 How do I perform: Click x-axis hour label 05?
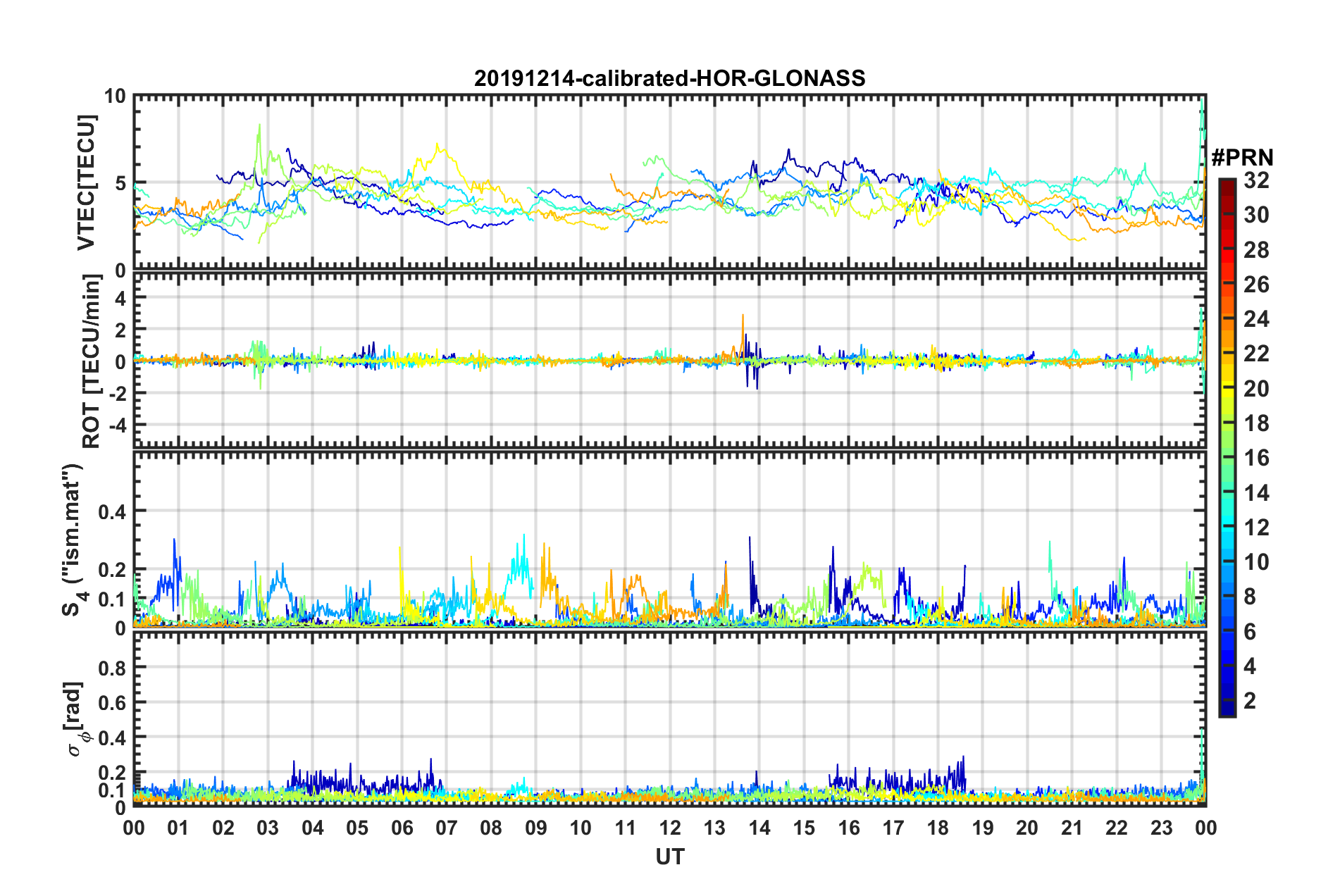click(x=357, y=828)
